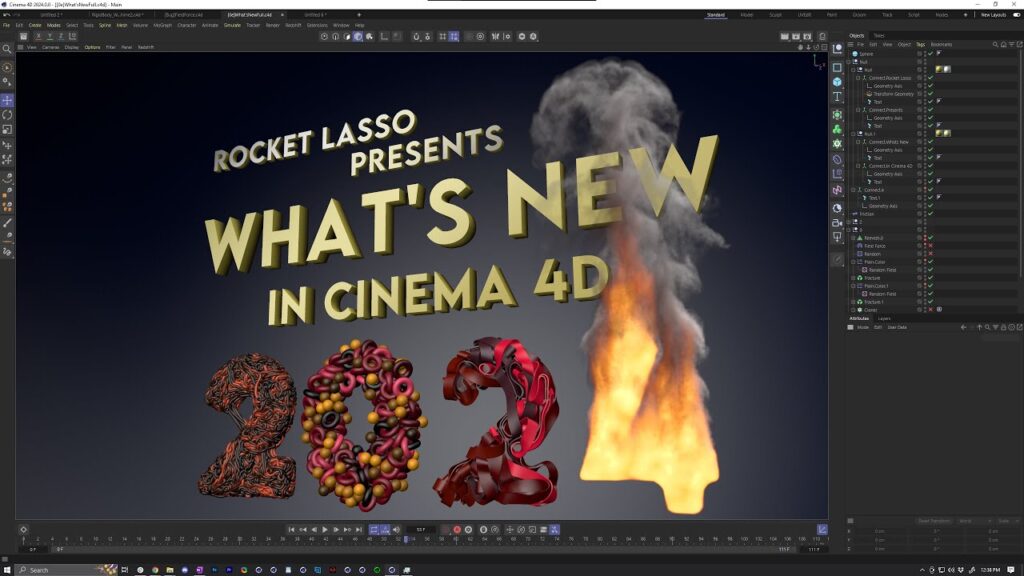
Task: Open Object Manager search icon
Action: click(x=995, y=44)
